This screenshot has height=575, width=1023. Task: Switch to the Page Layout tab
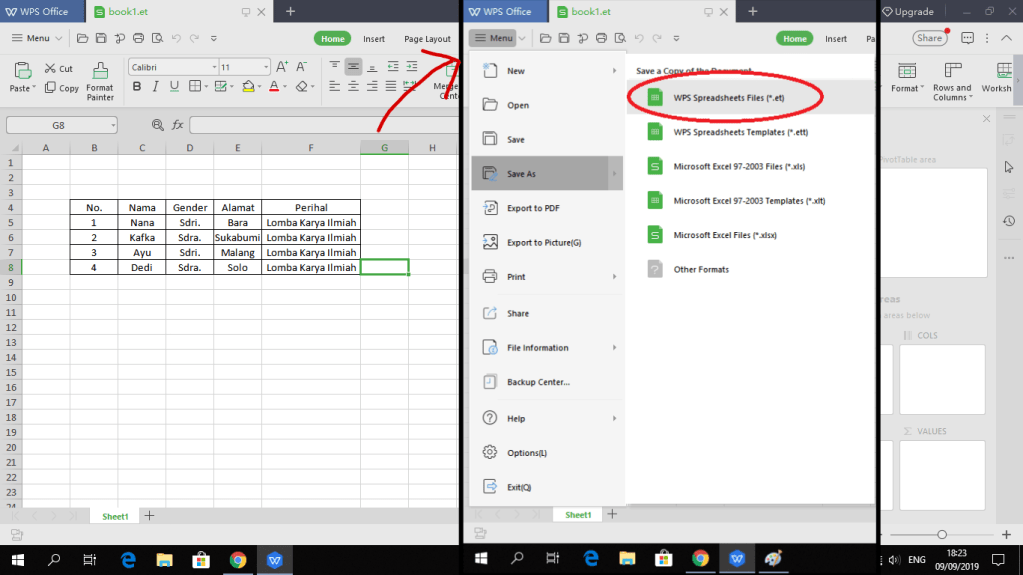pyautogui.click(x=427, y=39)
